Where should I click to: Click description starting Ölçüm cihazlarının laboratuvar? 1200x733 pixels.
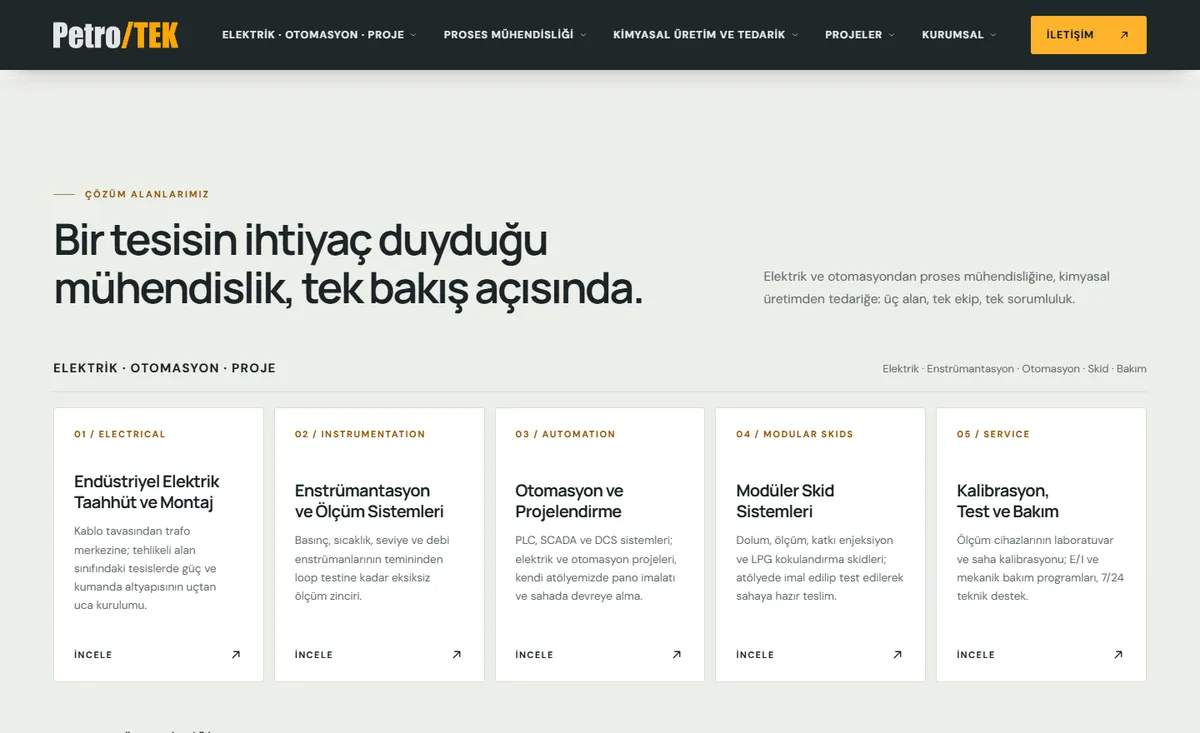tap(1040, 568)
